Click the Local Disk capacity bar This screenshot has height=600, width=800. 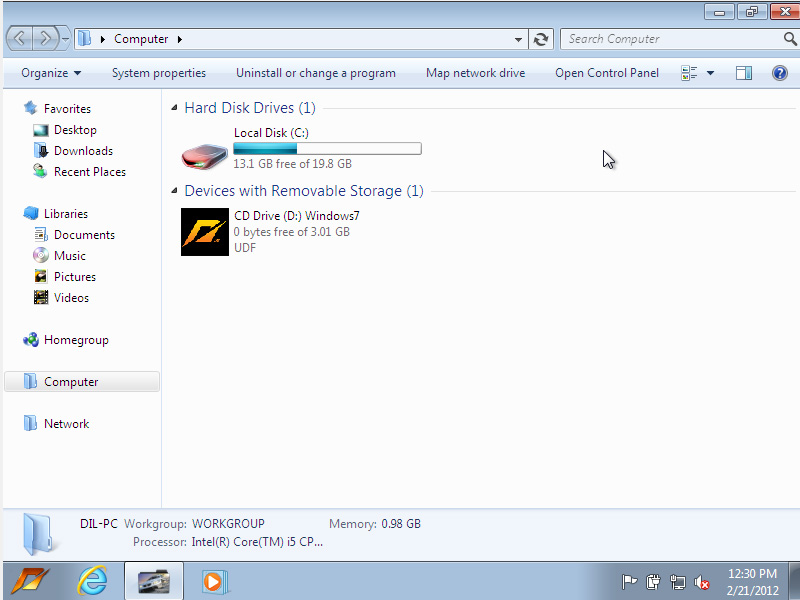click(327, 149)
